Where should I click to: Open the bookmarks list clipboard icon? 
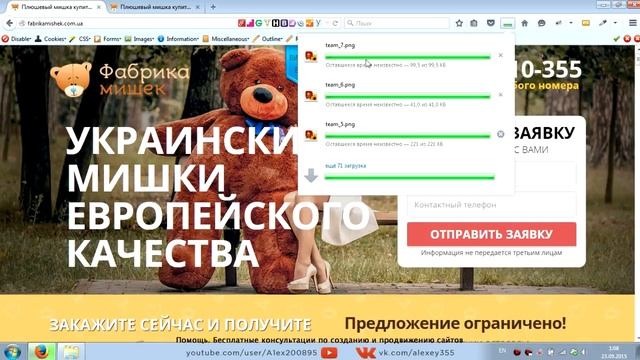tap(474, 23)
